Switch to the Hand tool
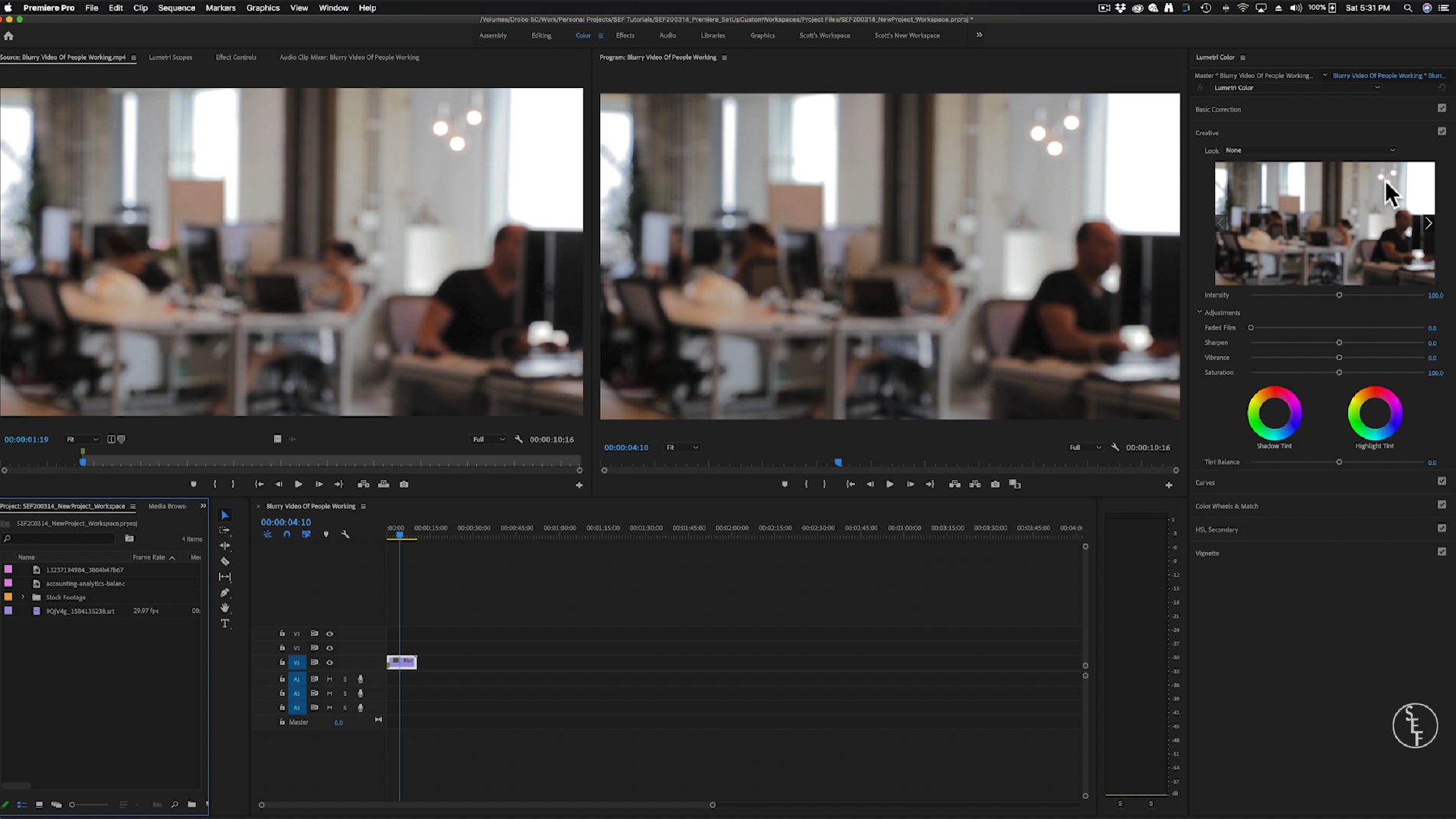This screenshot has width=1456, height=819. (x=225, y=608)
